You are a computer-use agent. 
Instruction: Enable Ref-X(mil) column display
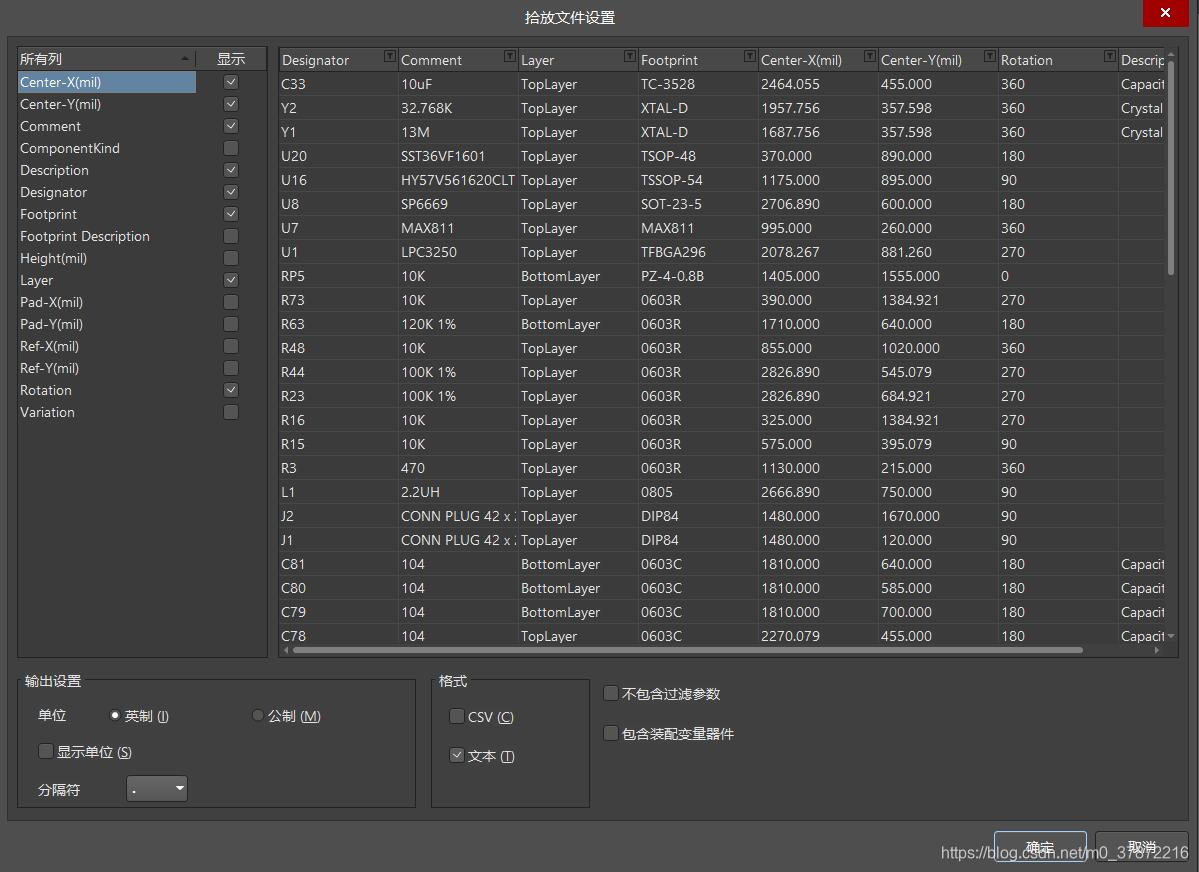click(231, 346)
